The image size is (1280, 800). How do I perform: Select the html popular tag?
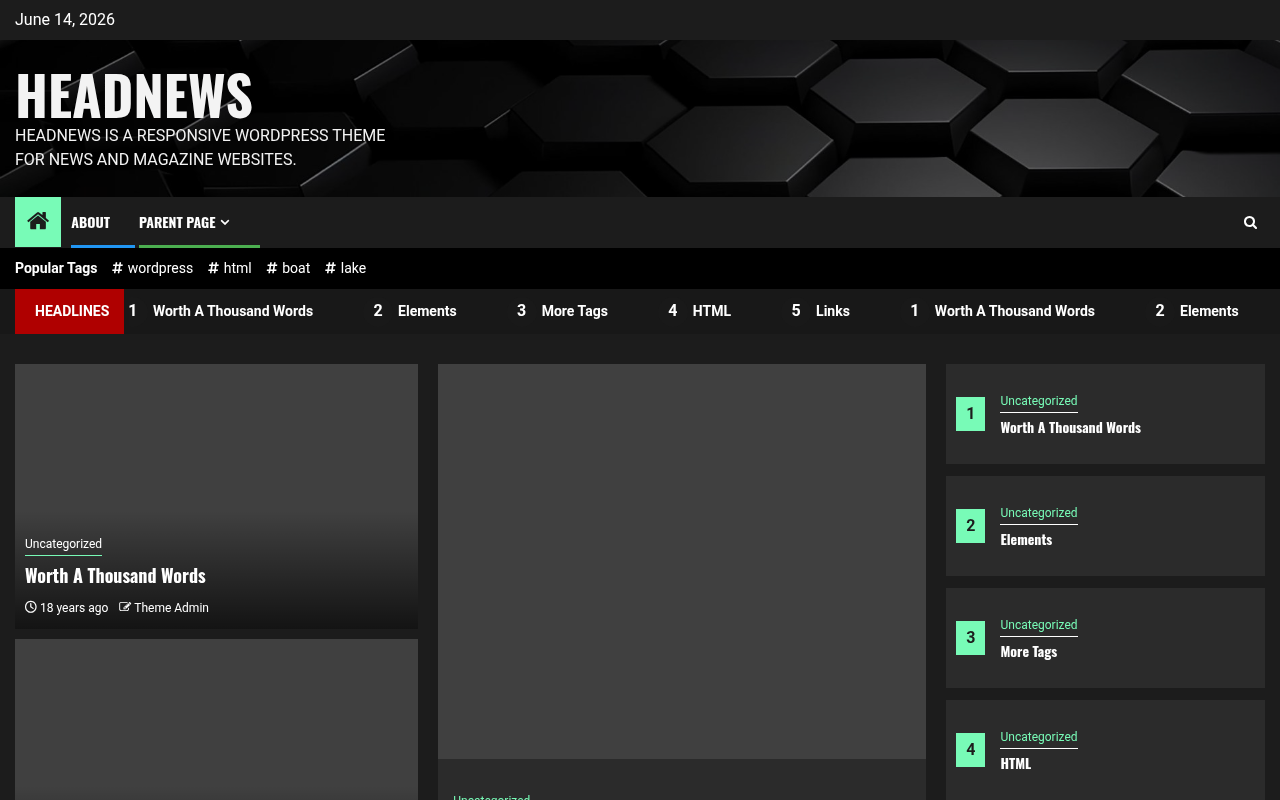[230, 268]
